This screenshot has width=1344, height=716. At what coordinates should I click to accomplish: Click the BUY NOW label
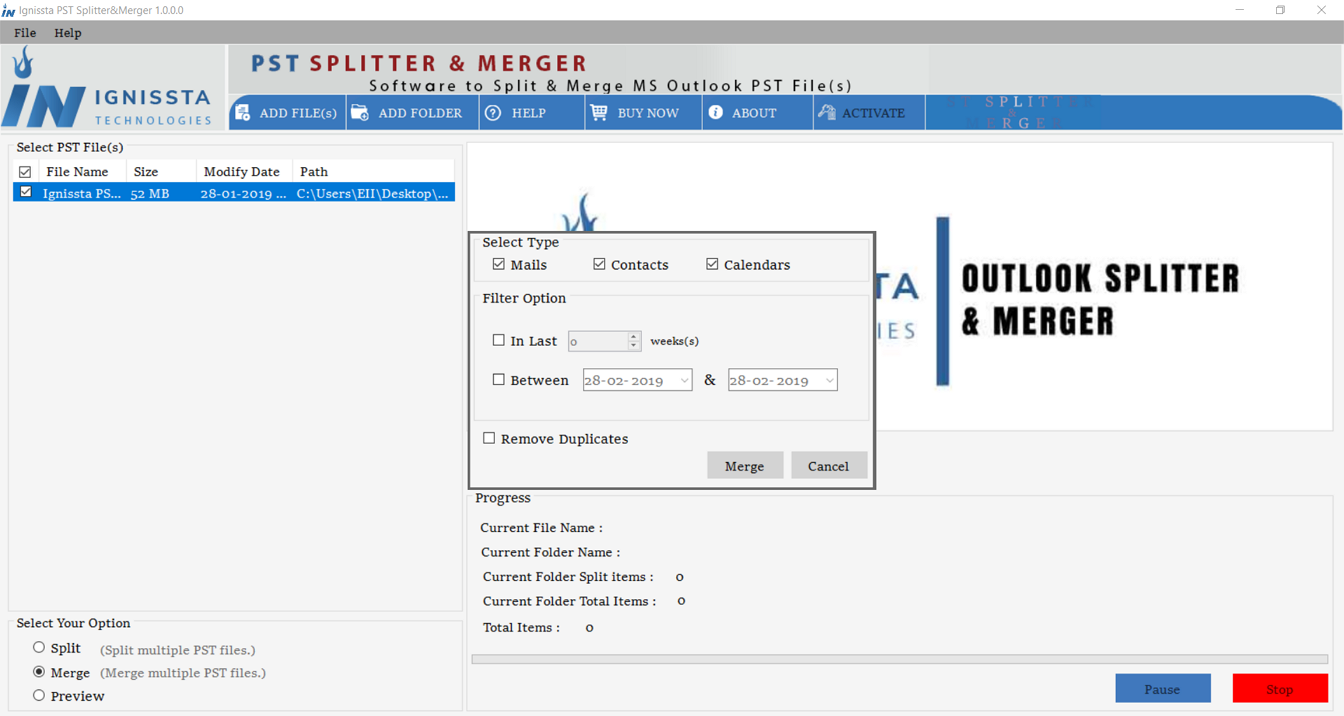pos(648,113)
